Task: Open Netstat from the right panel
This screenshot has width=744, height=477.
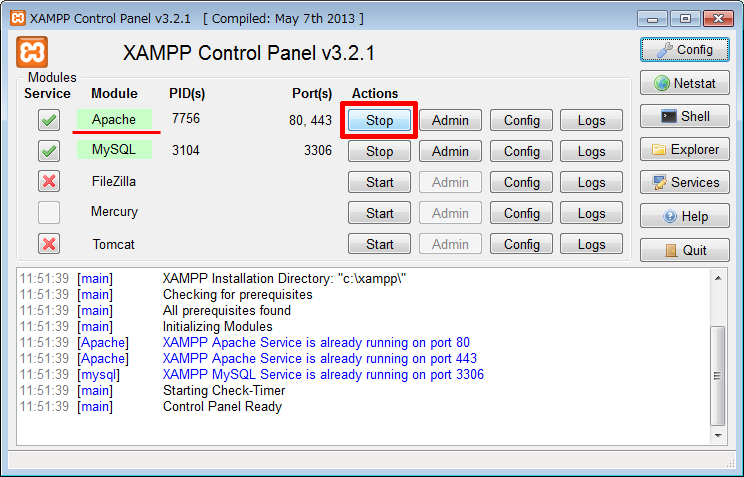Action: click(x=685, y=83)
